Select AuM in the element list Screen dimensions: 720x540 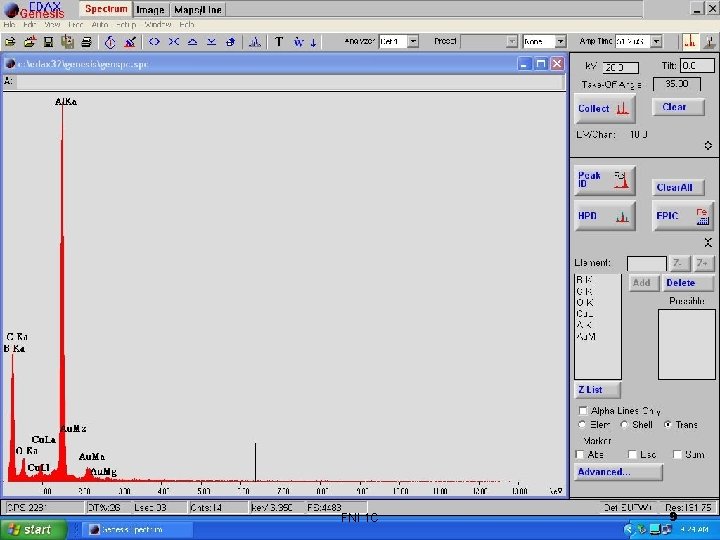tap(586, 337)
